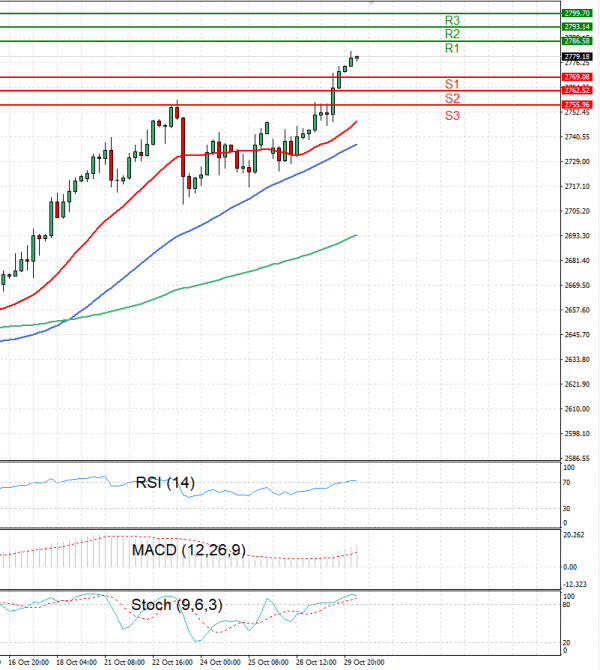Click the 16 Oct 20:00 time label
600x670 pixels.
28,662
